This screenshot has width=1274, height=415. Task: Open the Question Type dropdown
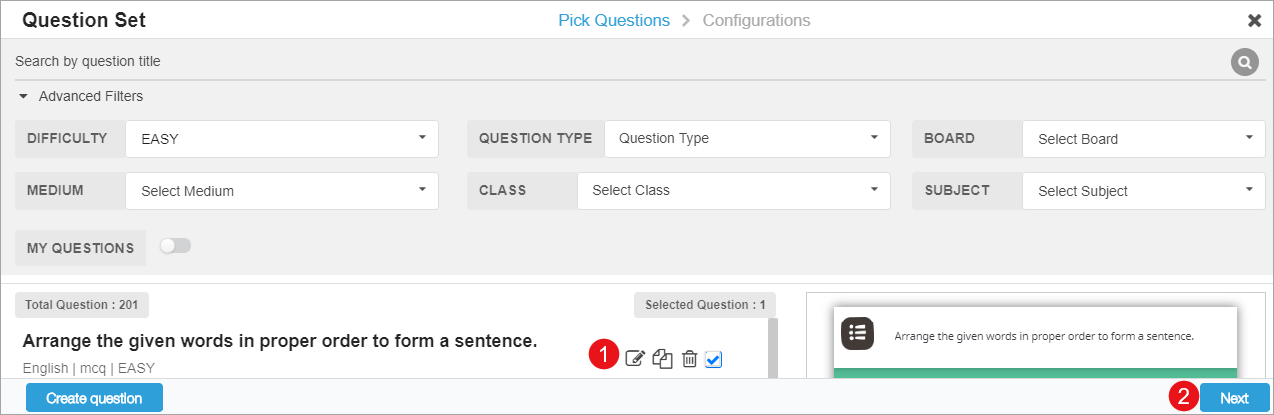pyautogui.click(x=747, y=139)
